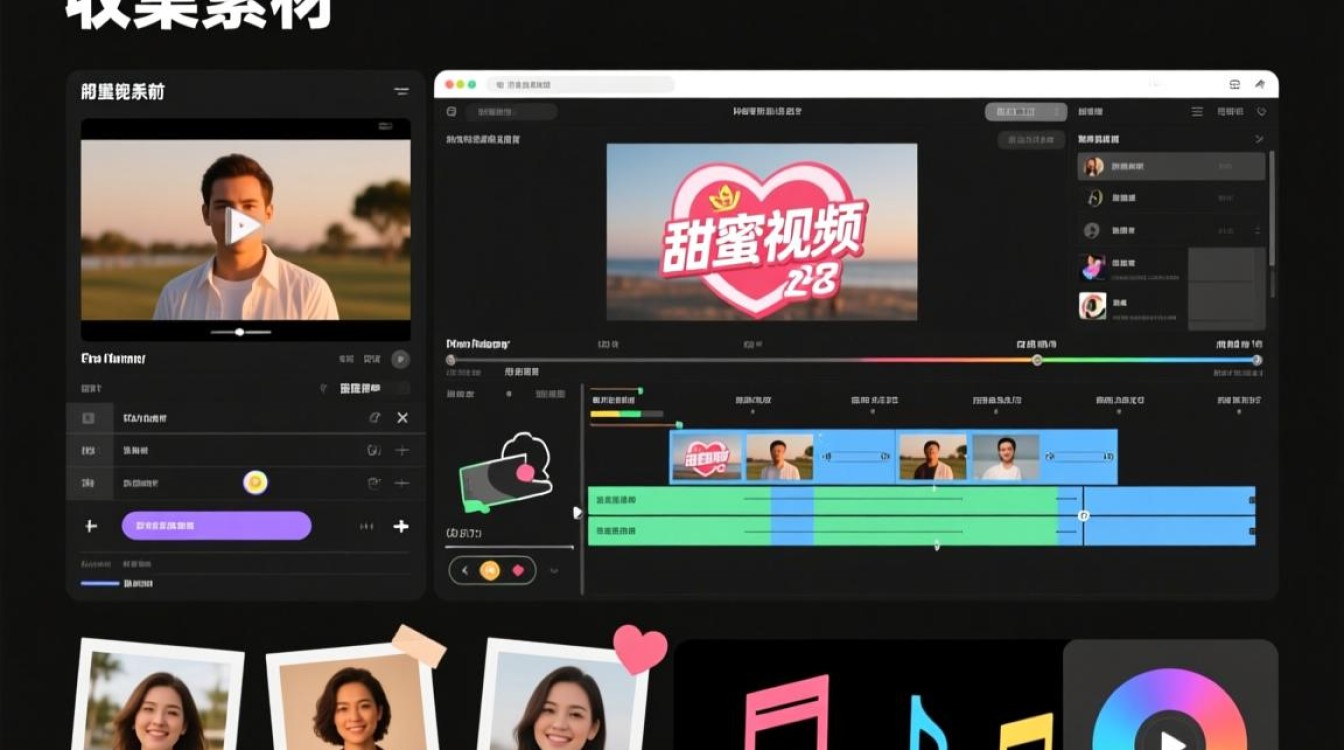Select the first sidebar item with woman avatar
The image size is (1344, 750).
[1171, 166]
